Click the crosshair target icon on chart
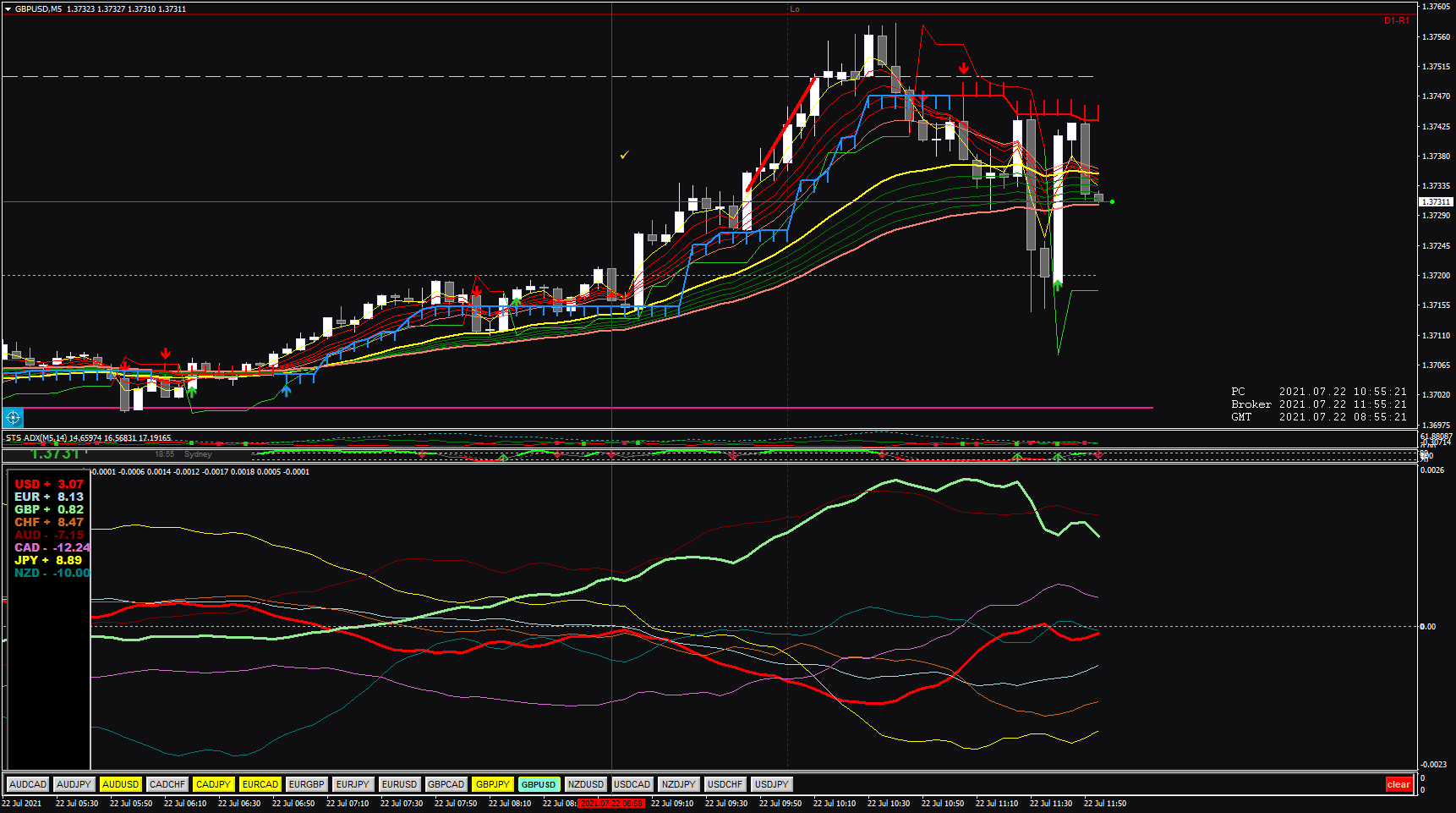The width and height of the screenshot is (1456, 813). pyautogui.click(x=13, y=417)
